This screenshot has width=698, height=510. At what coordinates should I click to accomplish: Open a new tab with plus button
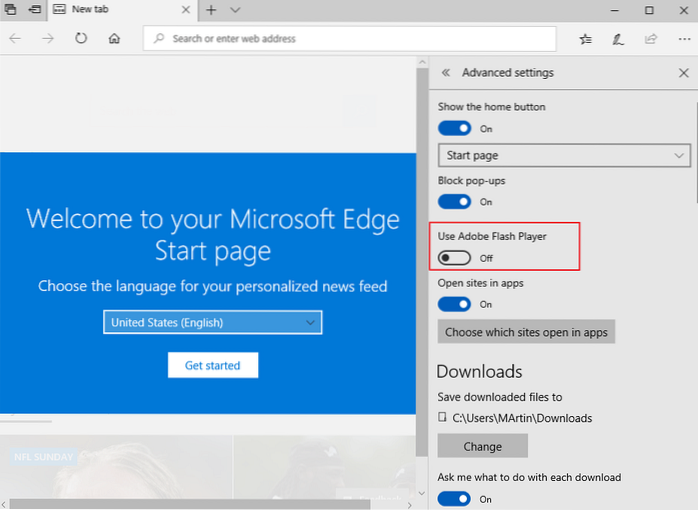(210, 10)
